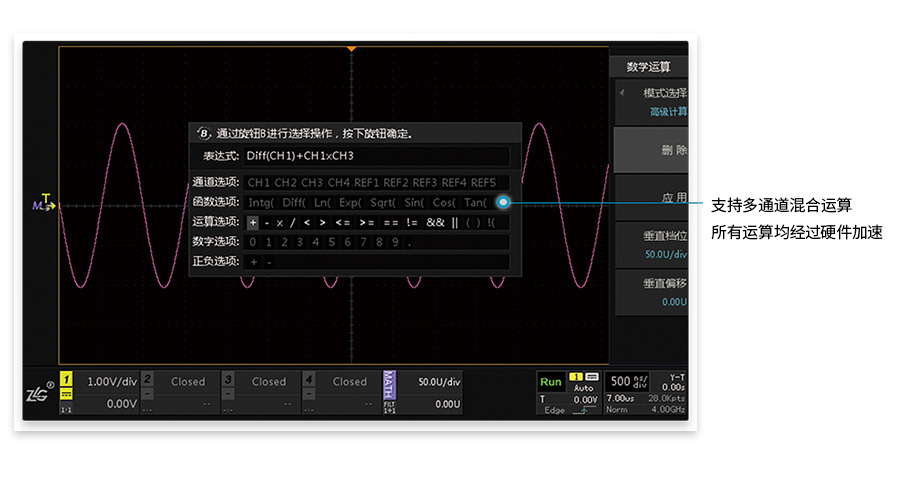Select the plus operator in 运算选项
Screen dimensions: 900x480
coord(253,222)
